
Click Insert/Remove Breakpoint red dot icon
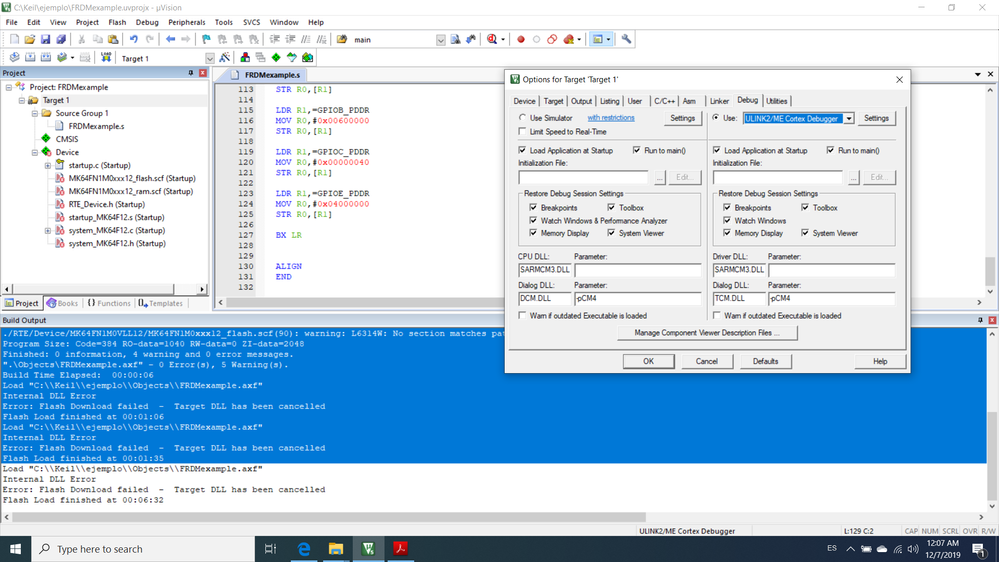(520, 40)
